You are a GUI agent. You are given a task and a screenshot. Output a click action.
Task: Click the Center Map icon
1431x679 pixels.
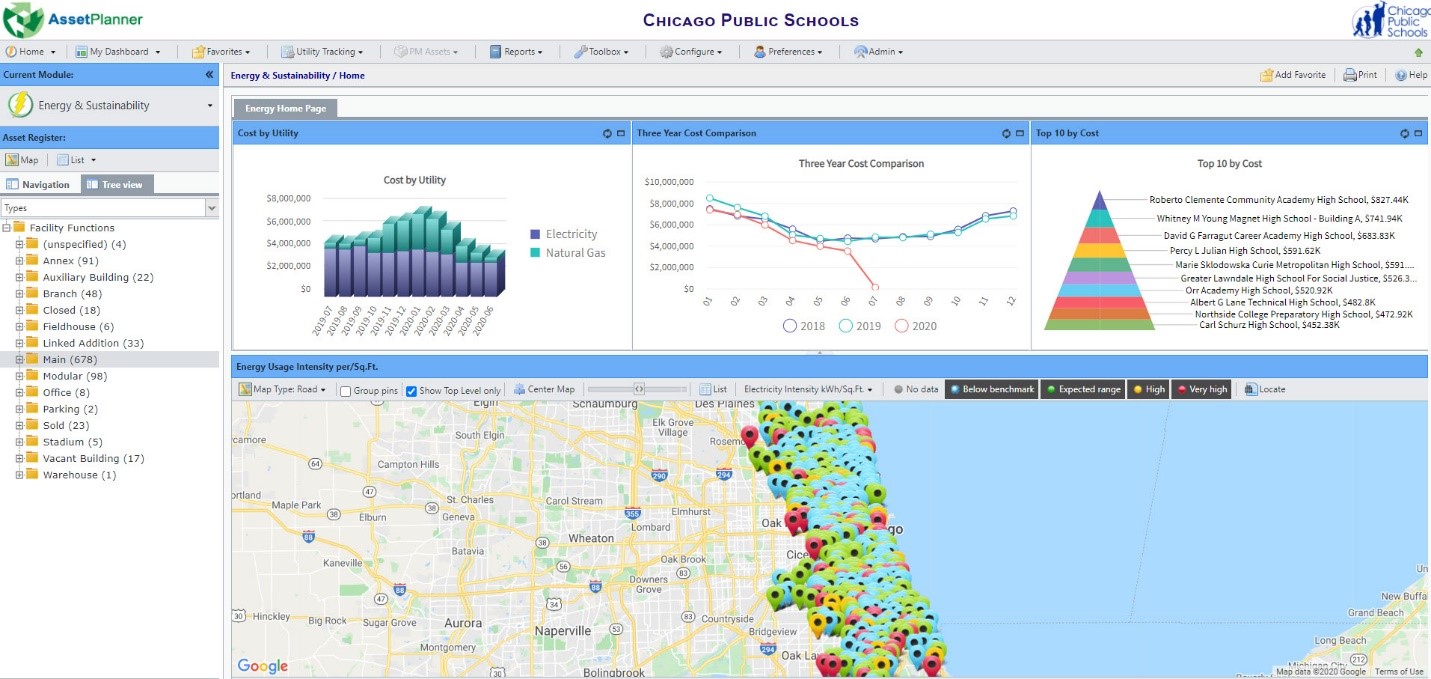point(519,389)
